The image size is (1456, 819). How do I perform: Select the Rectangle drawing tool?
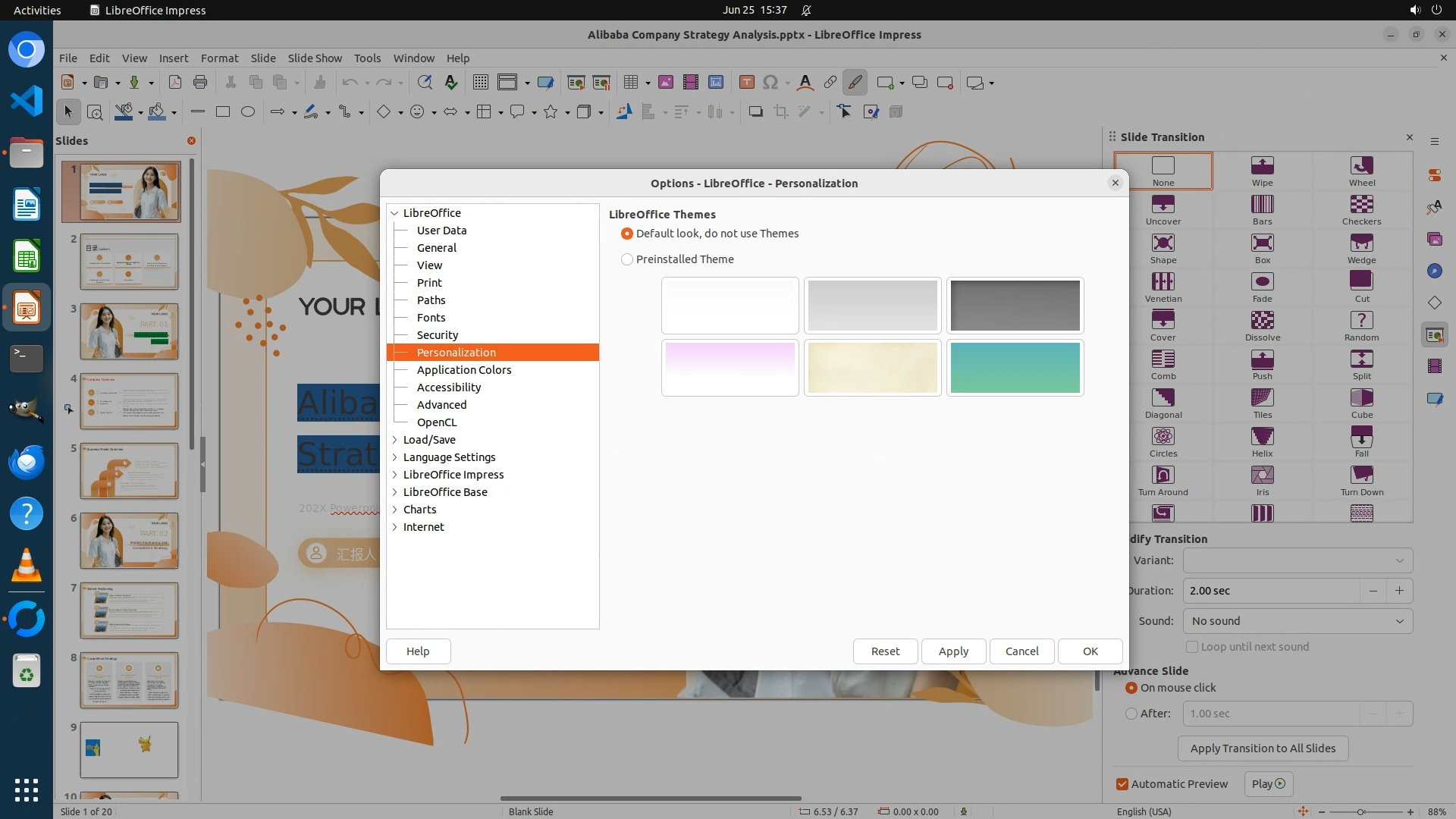(x=223, y=112)
